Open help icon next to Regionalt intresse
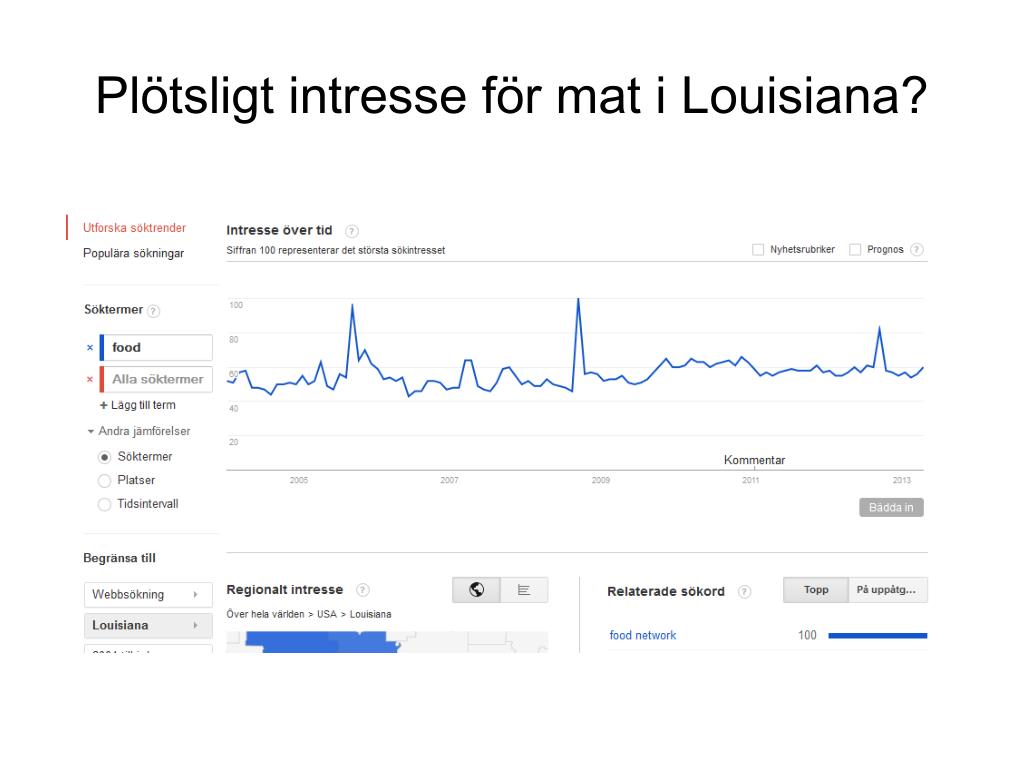This screenshot has width=1024, height=768. (362, 590)
